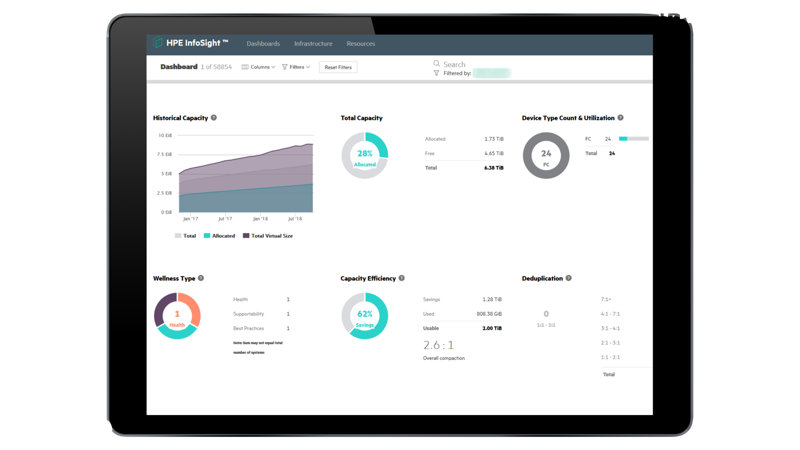Open Wellness Type help icon

click(x=201, y=278)
